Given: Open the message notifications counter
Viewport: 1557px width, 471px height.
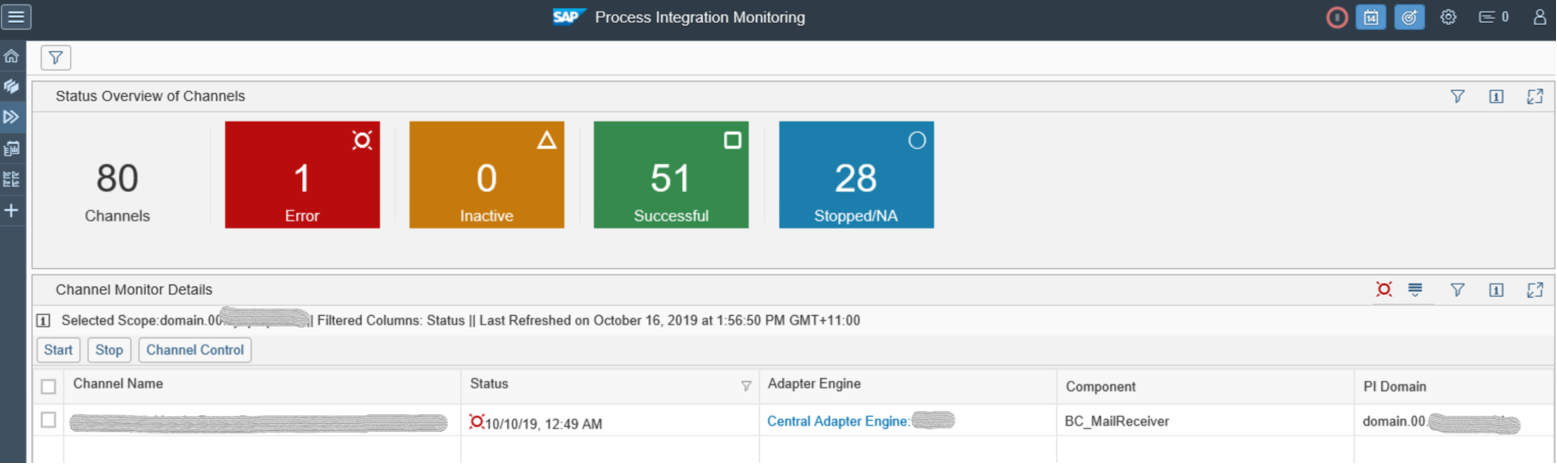Looking at the screenshot, I should [1494, 17].
